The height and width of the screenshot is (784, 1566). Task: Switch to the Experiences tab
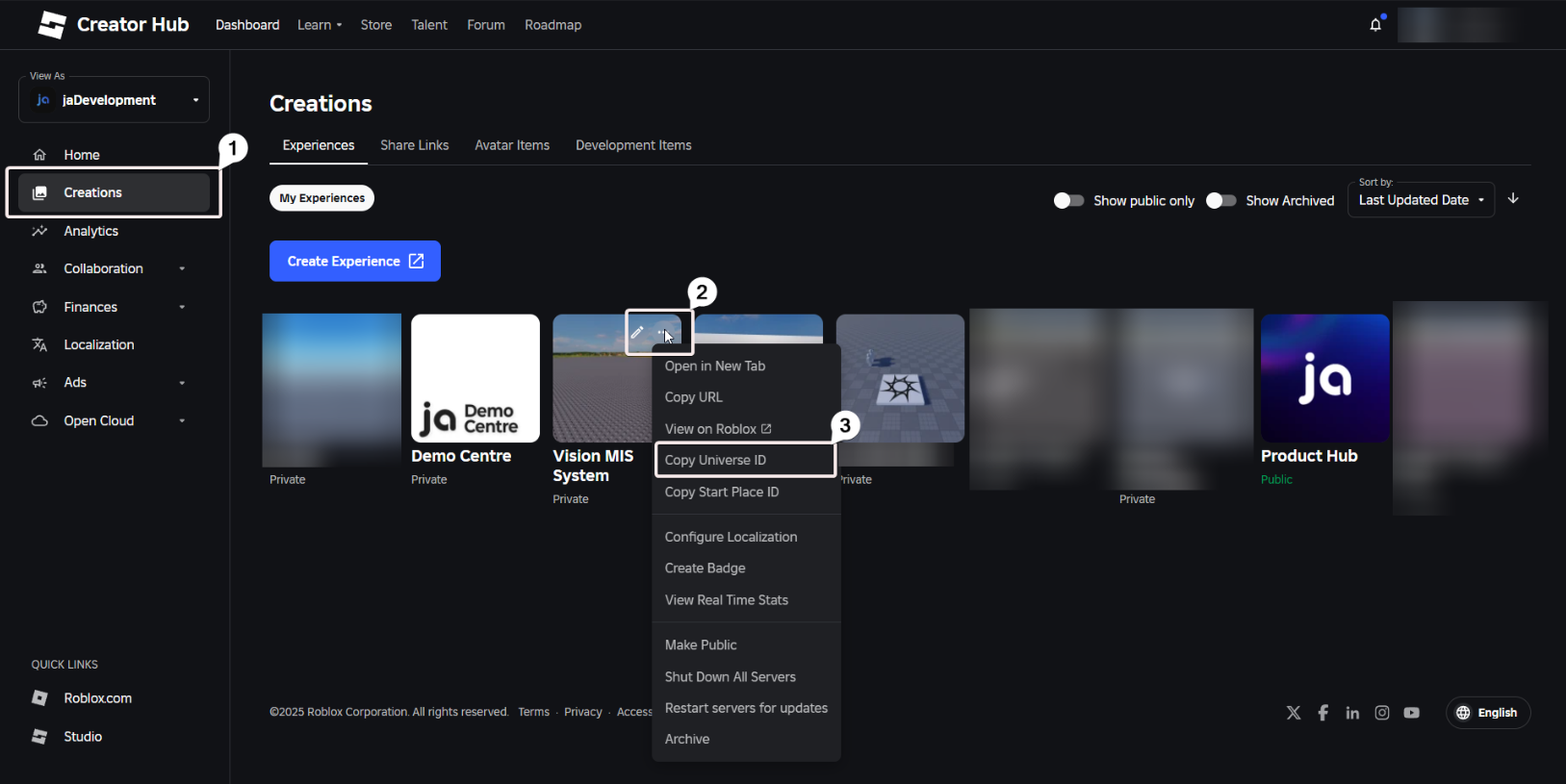pyautogui.click(x=319, y=145)
